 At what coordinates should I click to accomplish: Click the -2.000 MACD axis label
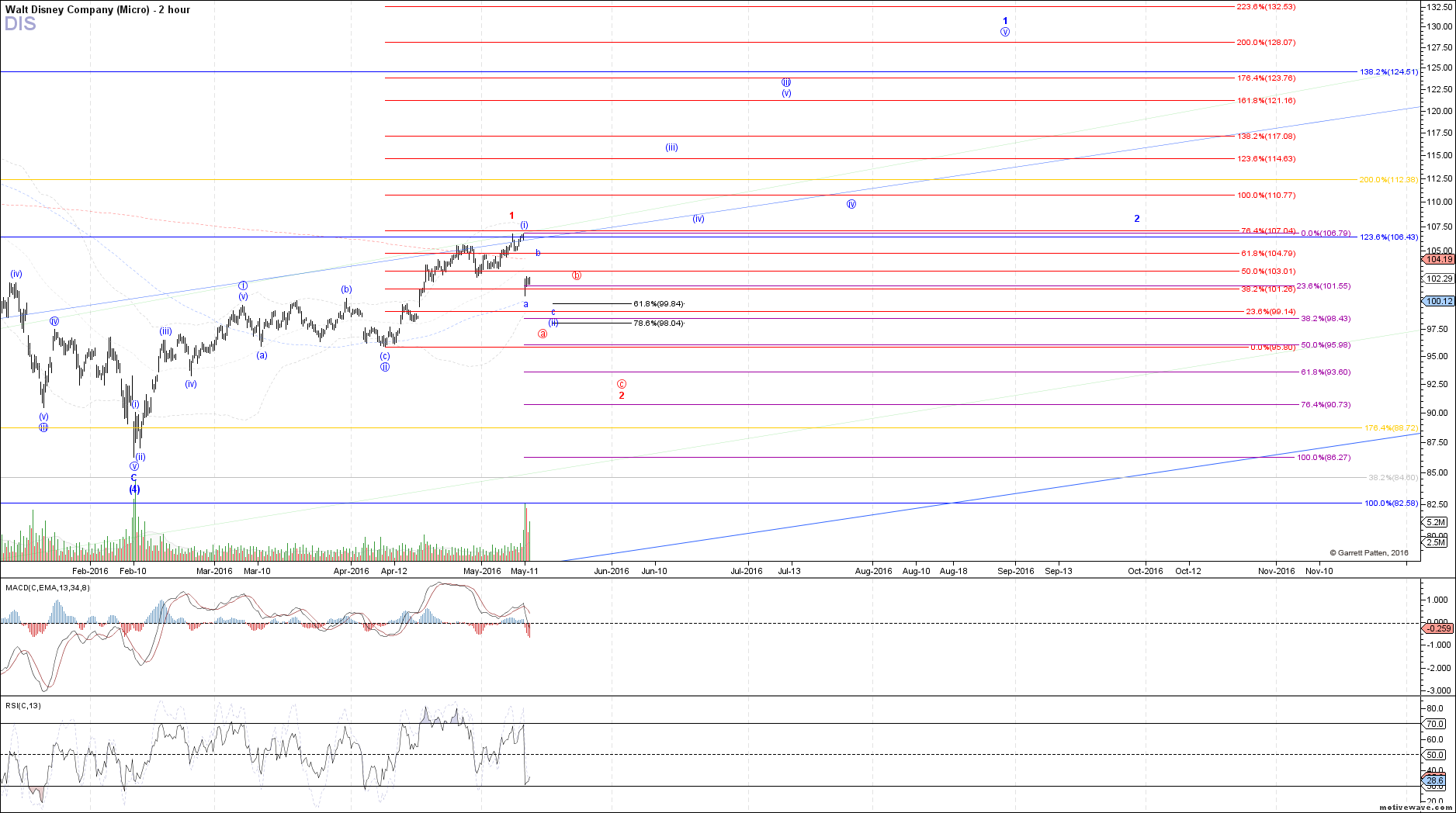[x=1438, y=668]
